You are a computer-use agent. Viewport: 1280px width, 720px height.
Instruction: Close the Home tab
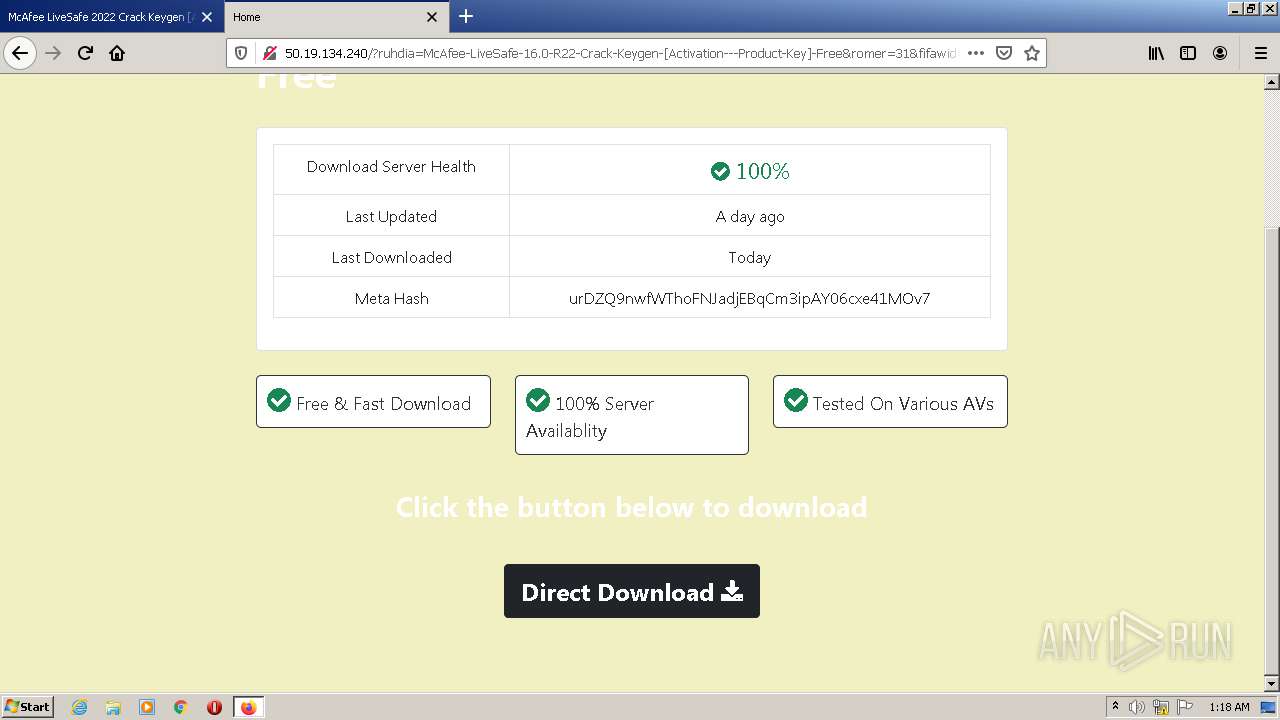tap(432, 17)
